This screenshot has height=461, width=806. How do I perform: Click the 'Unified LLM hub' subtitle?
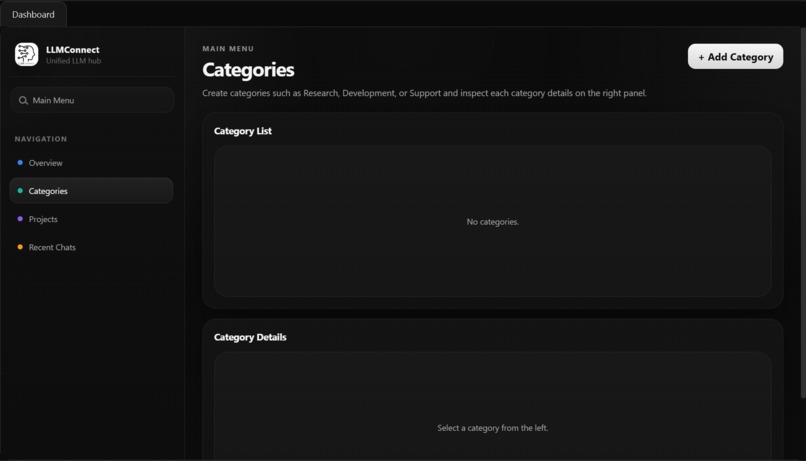pos(74,61)
